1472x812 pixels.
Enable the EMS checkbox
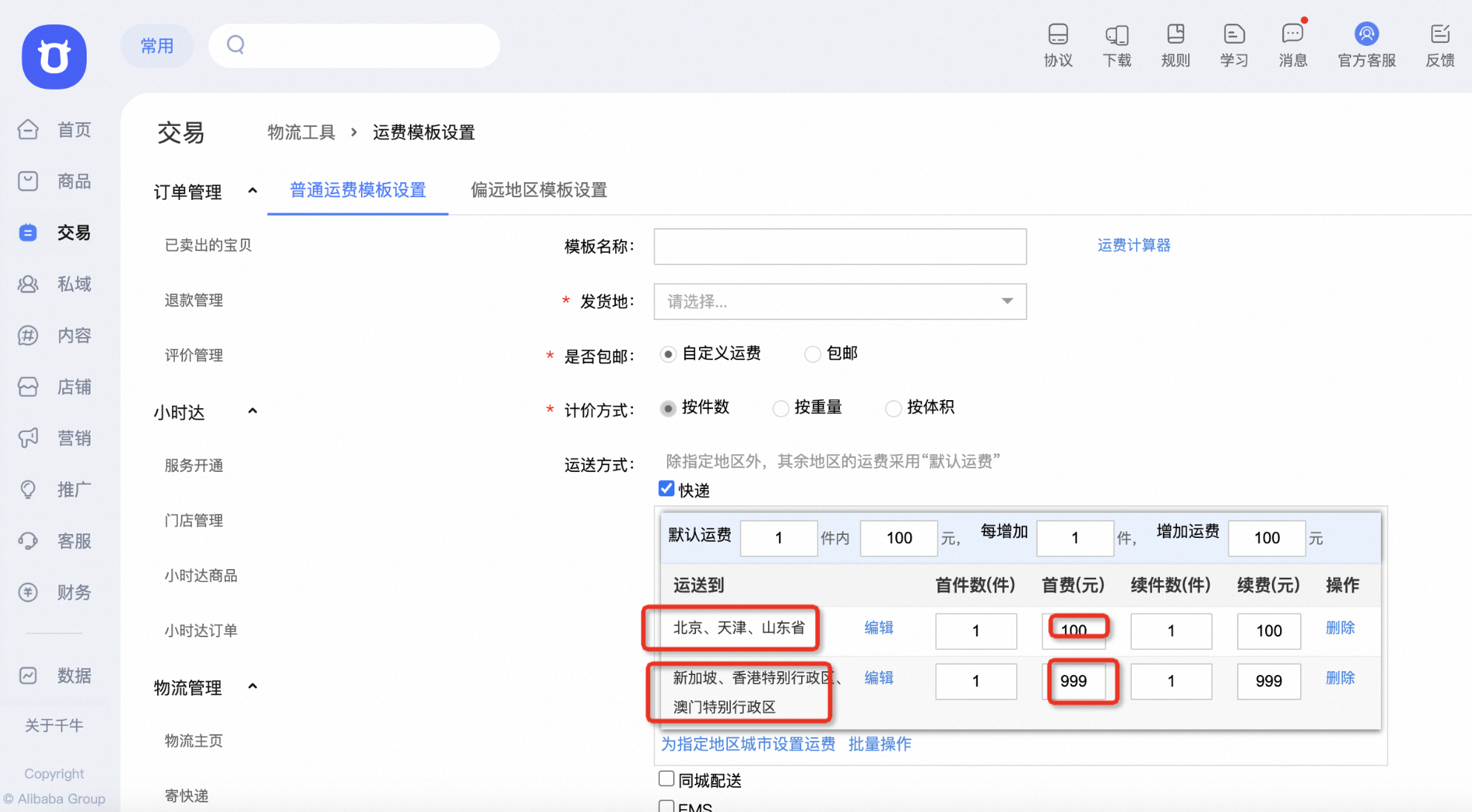666,806
